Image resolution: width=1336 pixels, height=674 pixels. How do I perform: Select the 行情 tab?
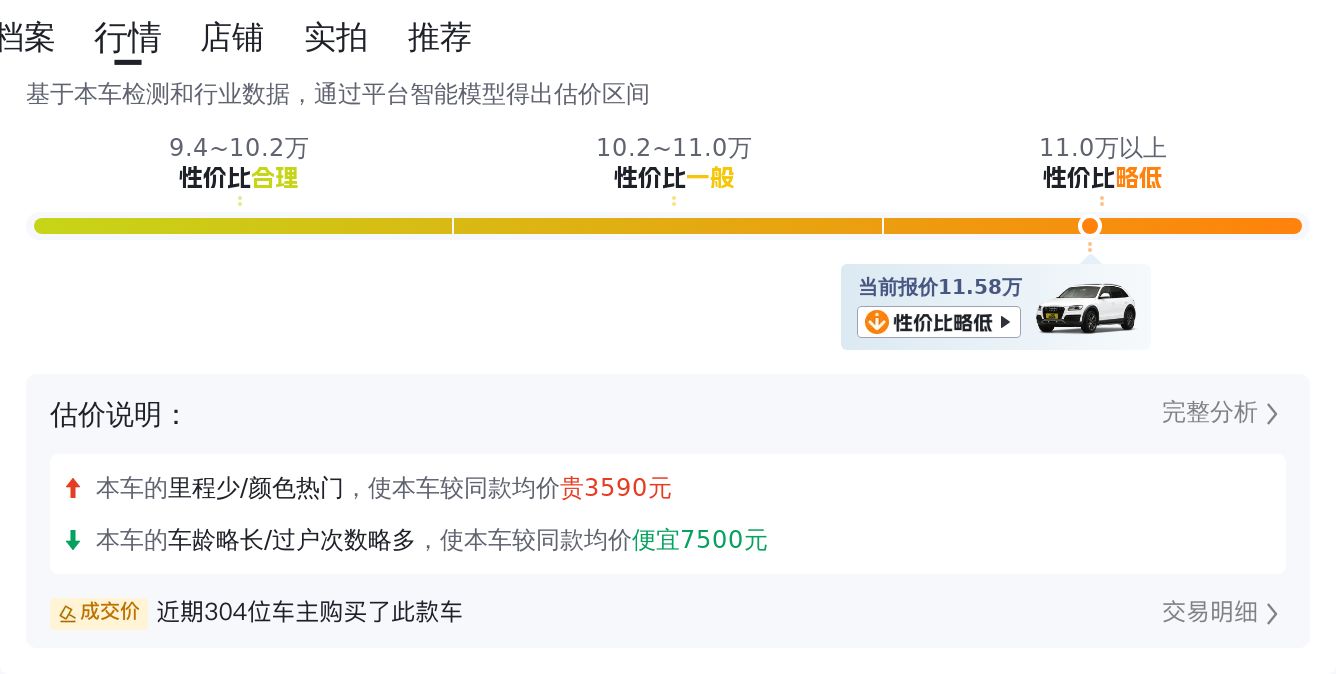pos(128,38)
